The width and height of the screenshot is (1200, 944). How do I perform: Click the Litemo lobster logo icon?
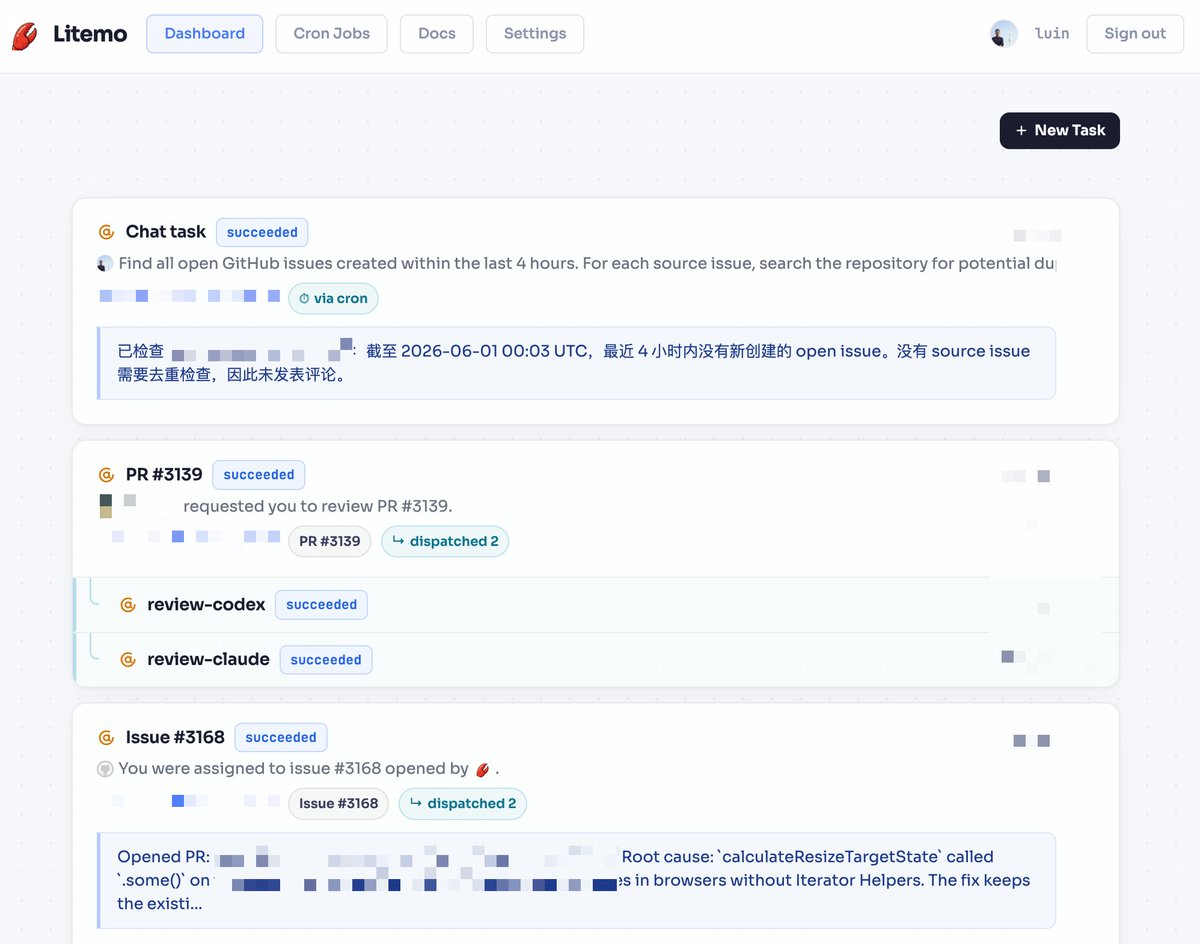(25, 35)
